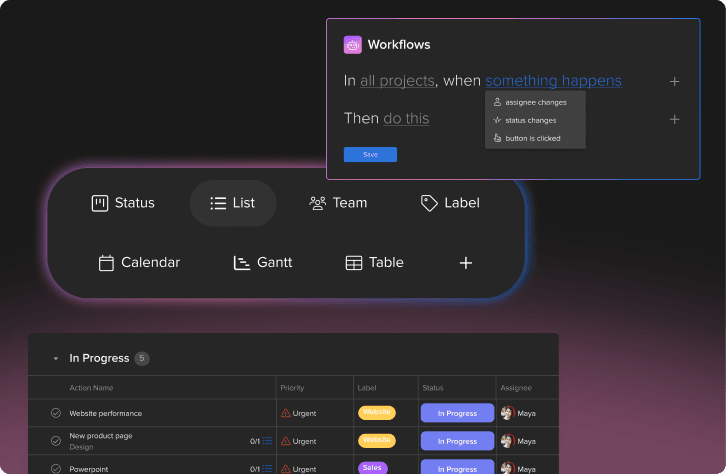Click the Status board icon
Viewport: 726px width, 474px height.
pyautogui.click(x=100, y=203)
